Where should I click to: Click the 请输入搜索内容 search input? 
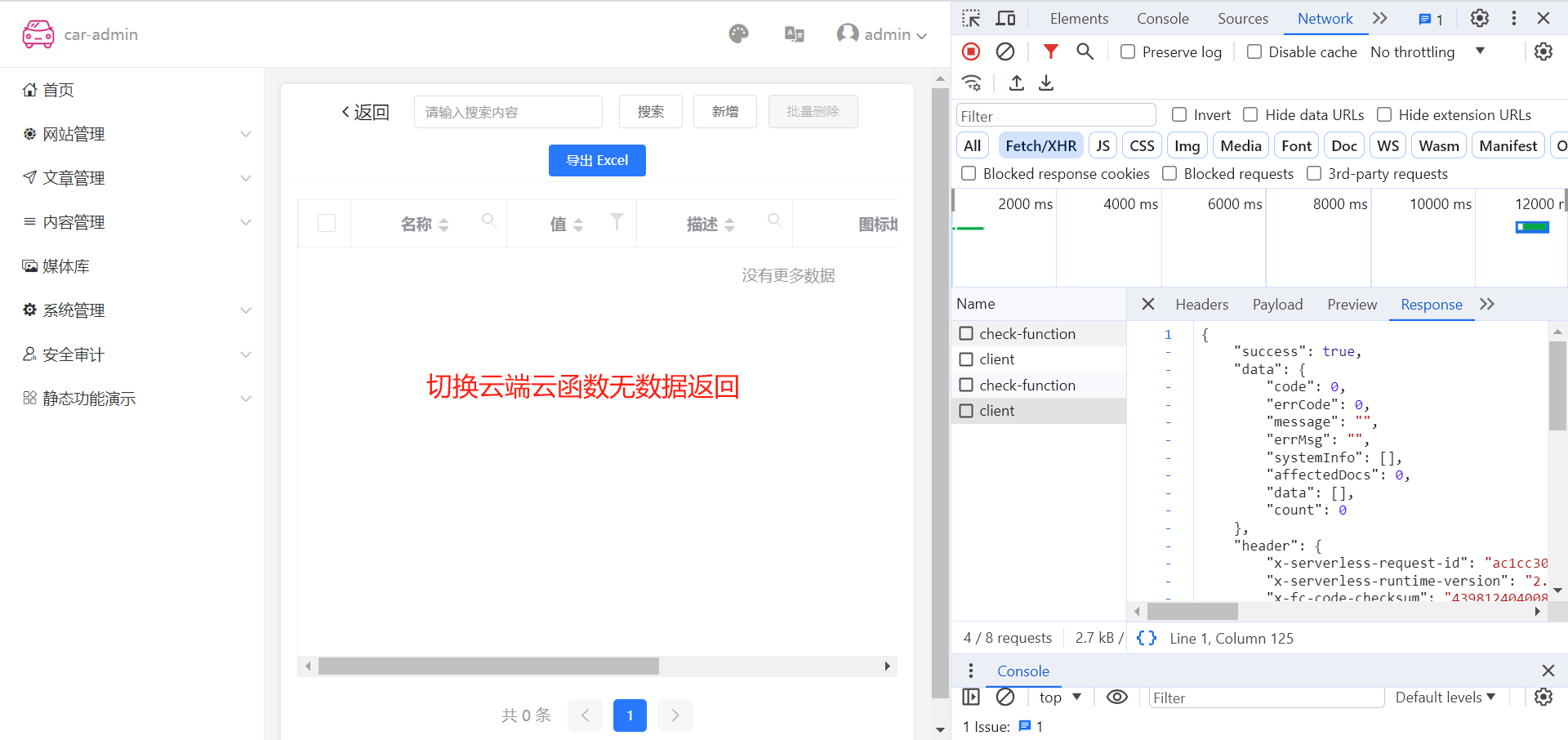pos(508,112)
